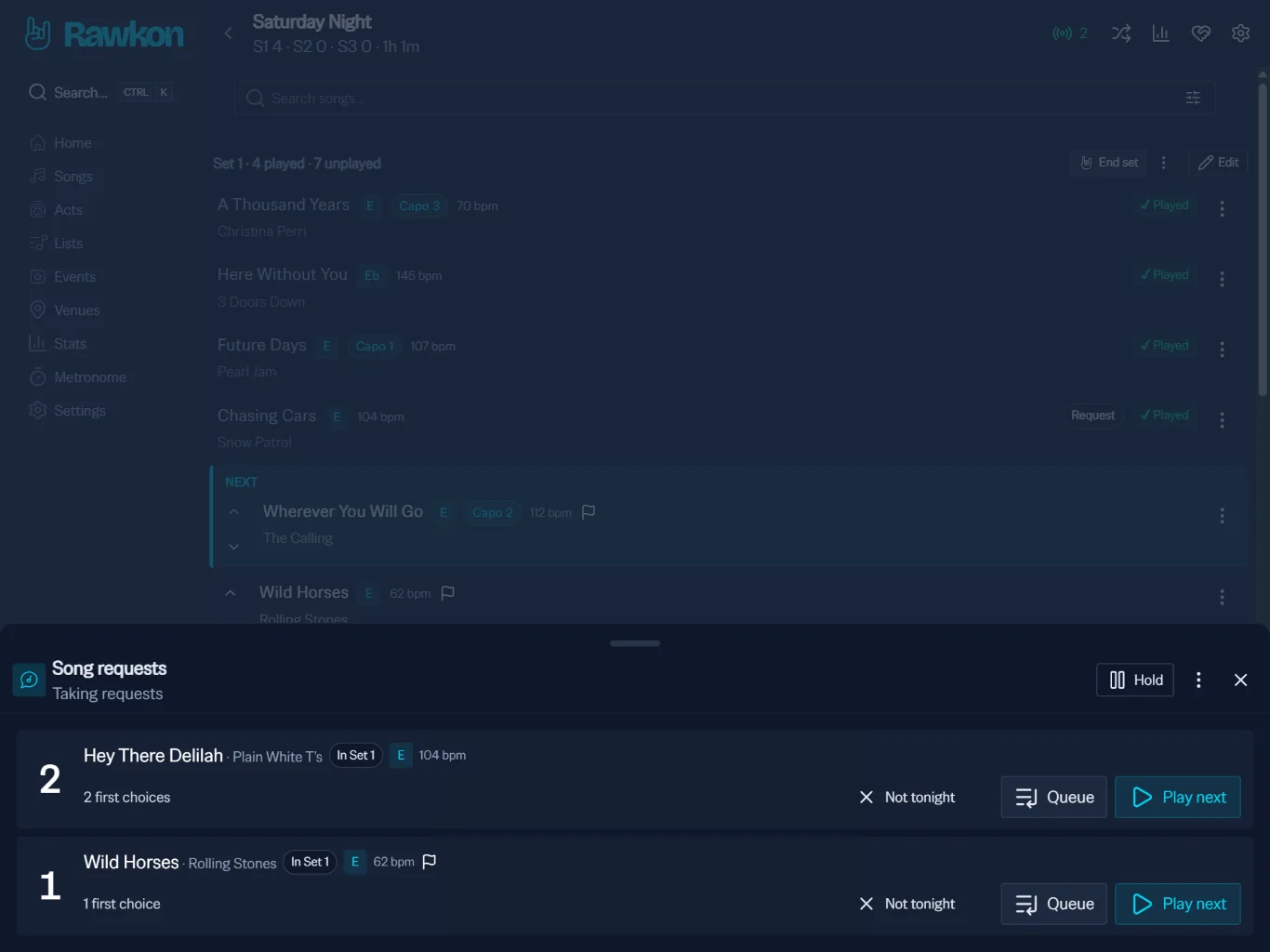Click the setlist vertical scrollbar
Viewport: 1270px width, 952px height.
[1263, 242]
